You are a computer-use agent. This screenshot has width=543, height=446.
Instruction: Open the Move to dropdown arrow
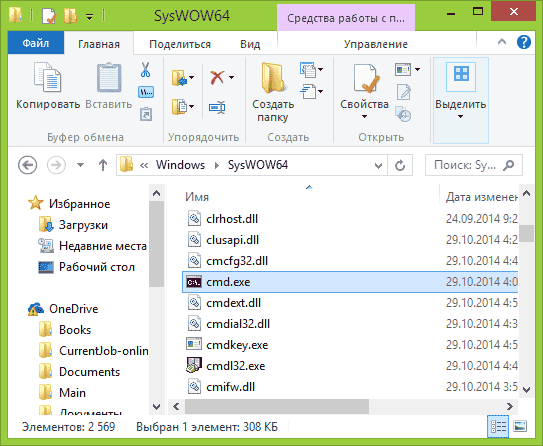point(192,78)
